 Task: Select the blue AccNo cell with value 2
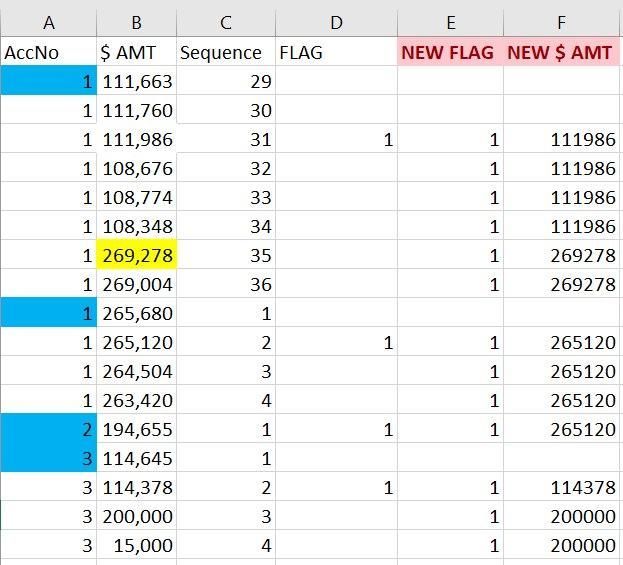tap(48, 430)
